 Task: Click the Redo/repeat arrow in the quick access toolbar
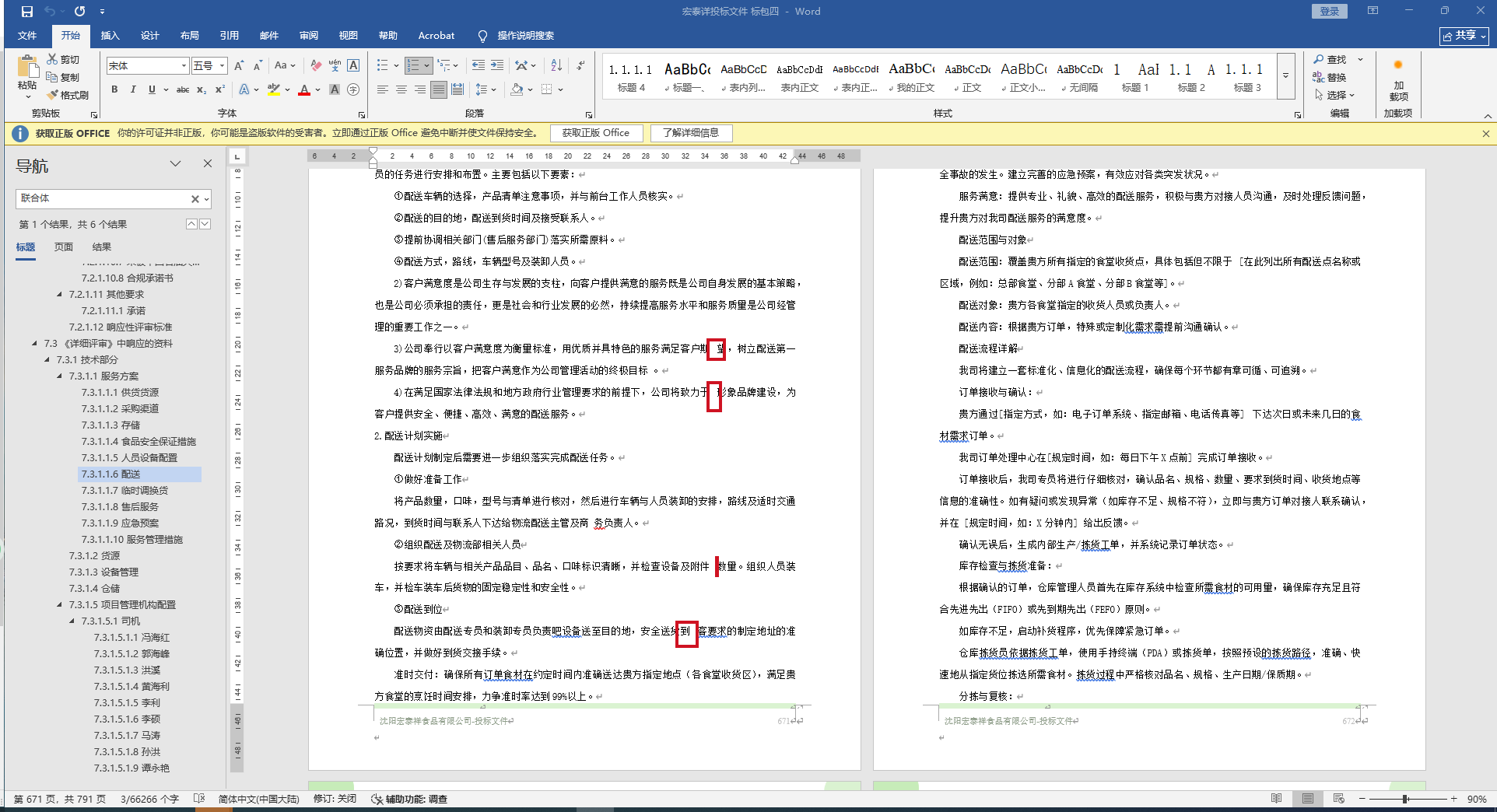click(79, 12)
